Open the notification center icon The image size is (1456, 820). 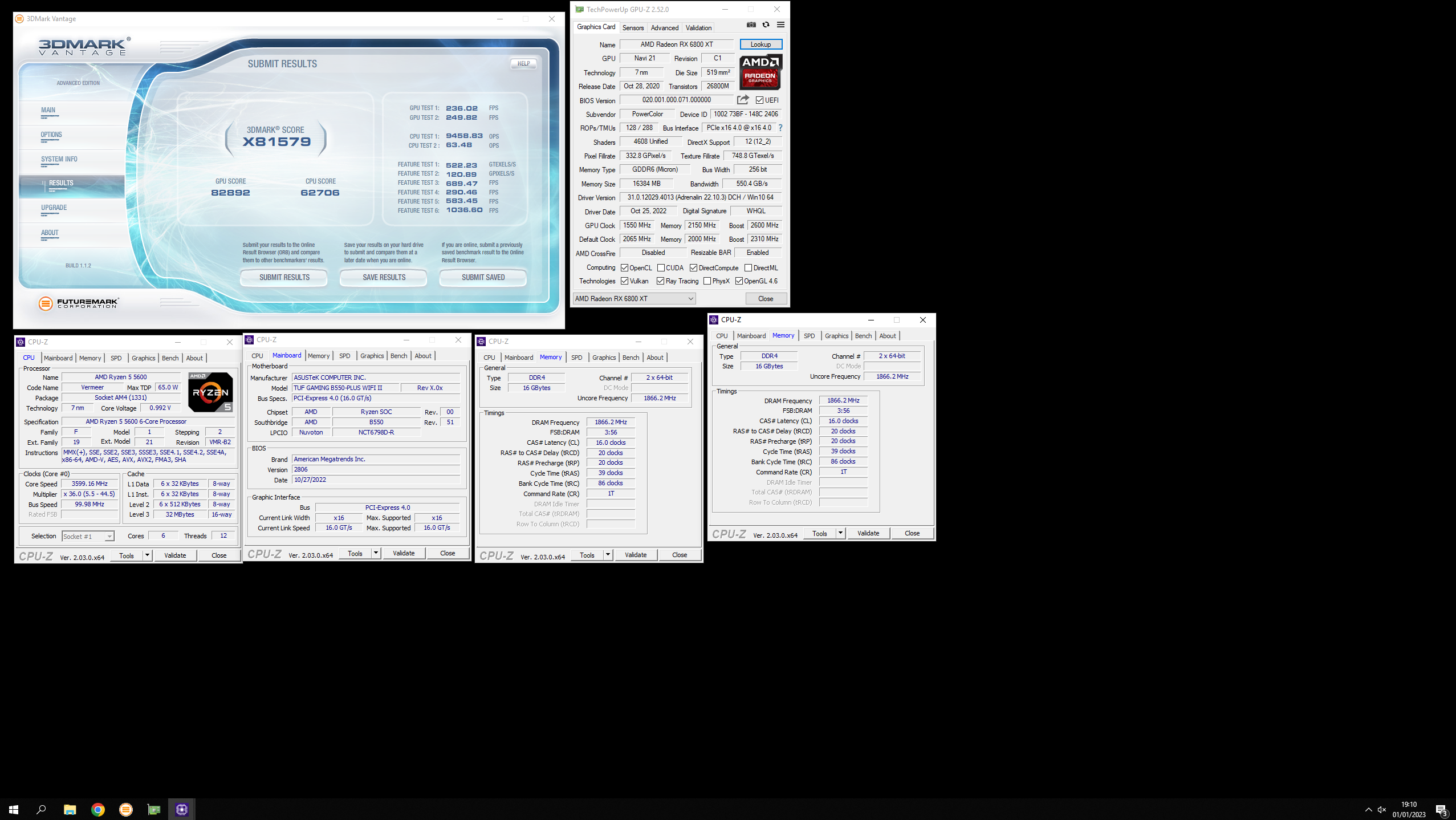tap(1442, 810)
